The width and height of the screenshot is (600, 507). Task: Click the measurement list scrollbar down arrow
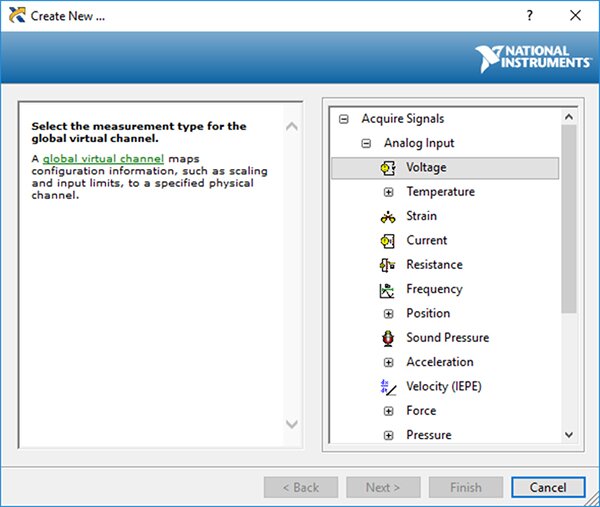click(569, 435)
